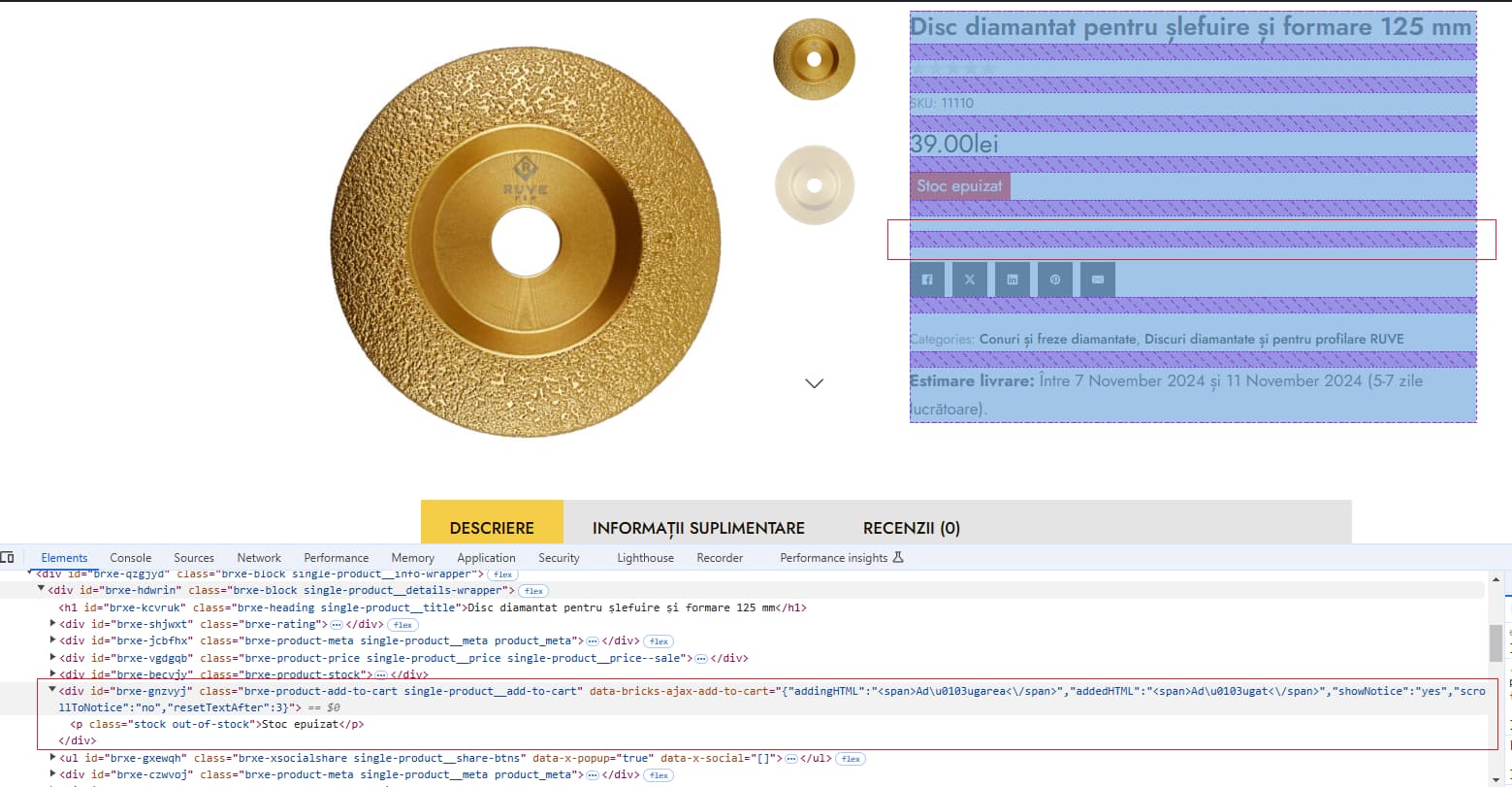Toggle the device toolbar icon in DevTools
Viewport: 1512px width, 787px height.
(8, 557)
